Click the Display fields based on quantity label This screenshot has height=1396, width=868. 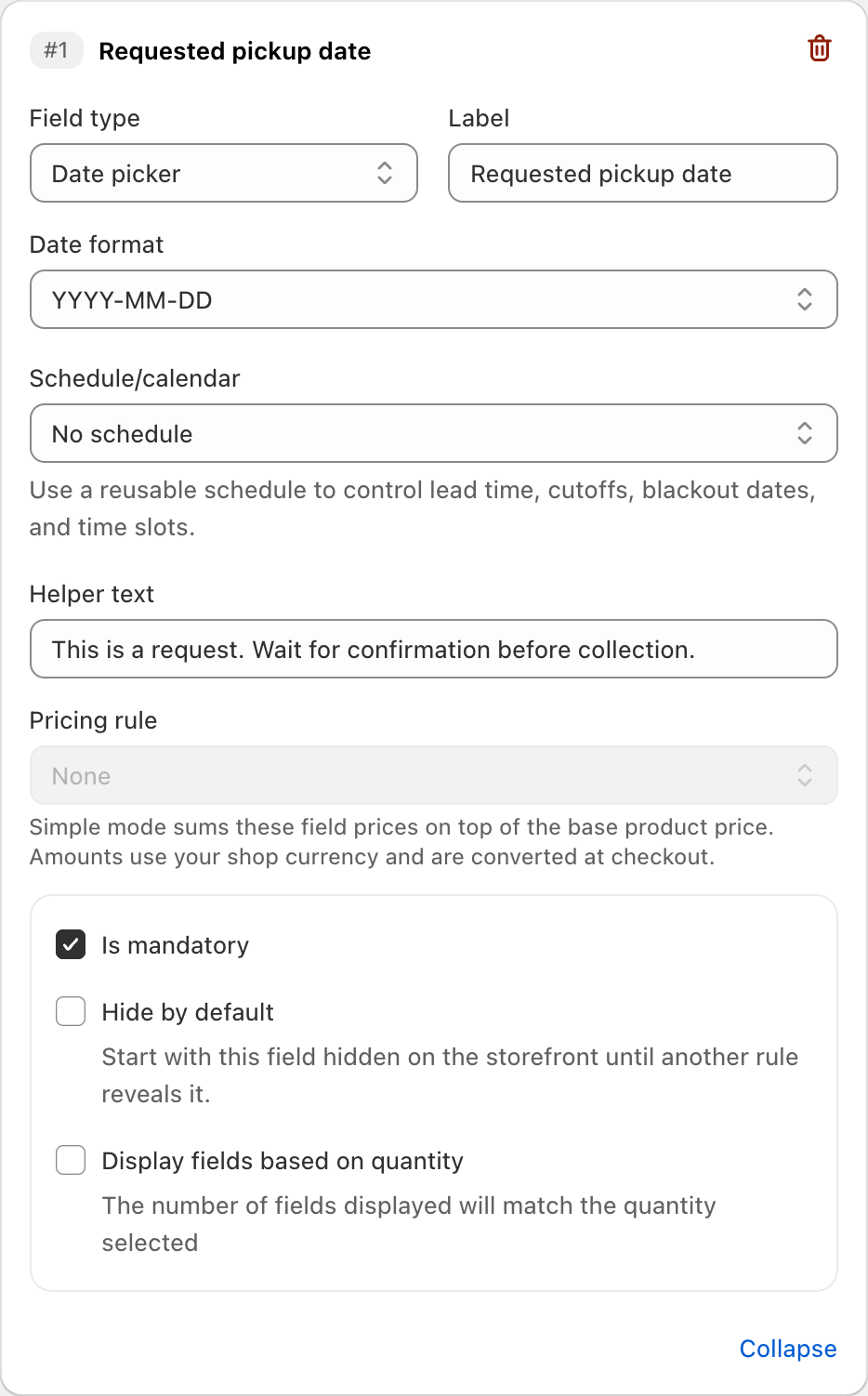(x=283, y=1161)
